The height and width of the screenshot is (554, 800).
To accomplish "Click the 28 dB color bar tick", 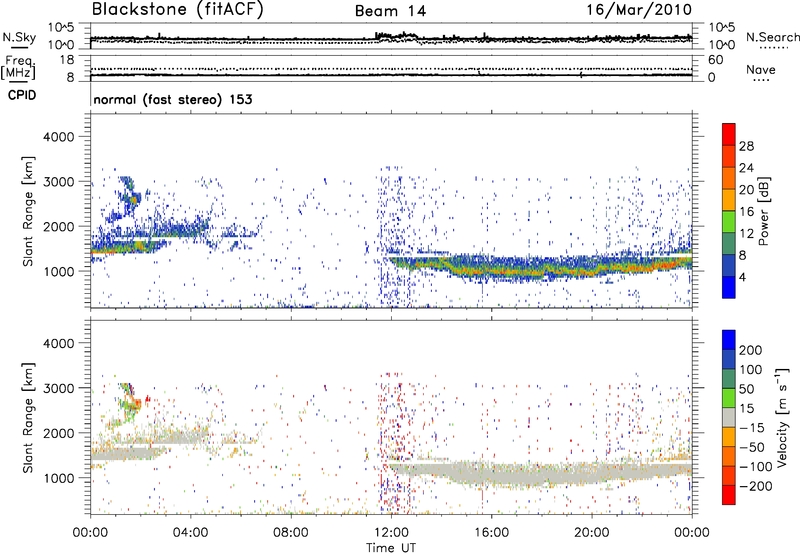I will pos(746,146).
